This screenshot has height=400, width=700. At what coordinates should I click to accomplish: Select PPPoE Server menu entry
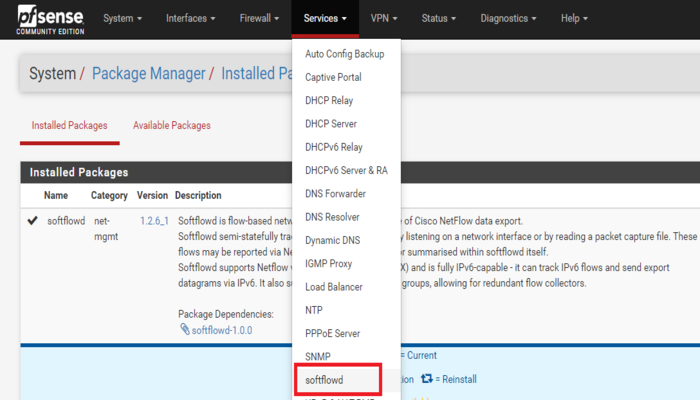click(x=333, y=333)
